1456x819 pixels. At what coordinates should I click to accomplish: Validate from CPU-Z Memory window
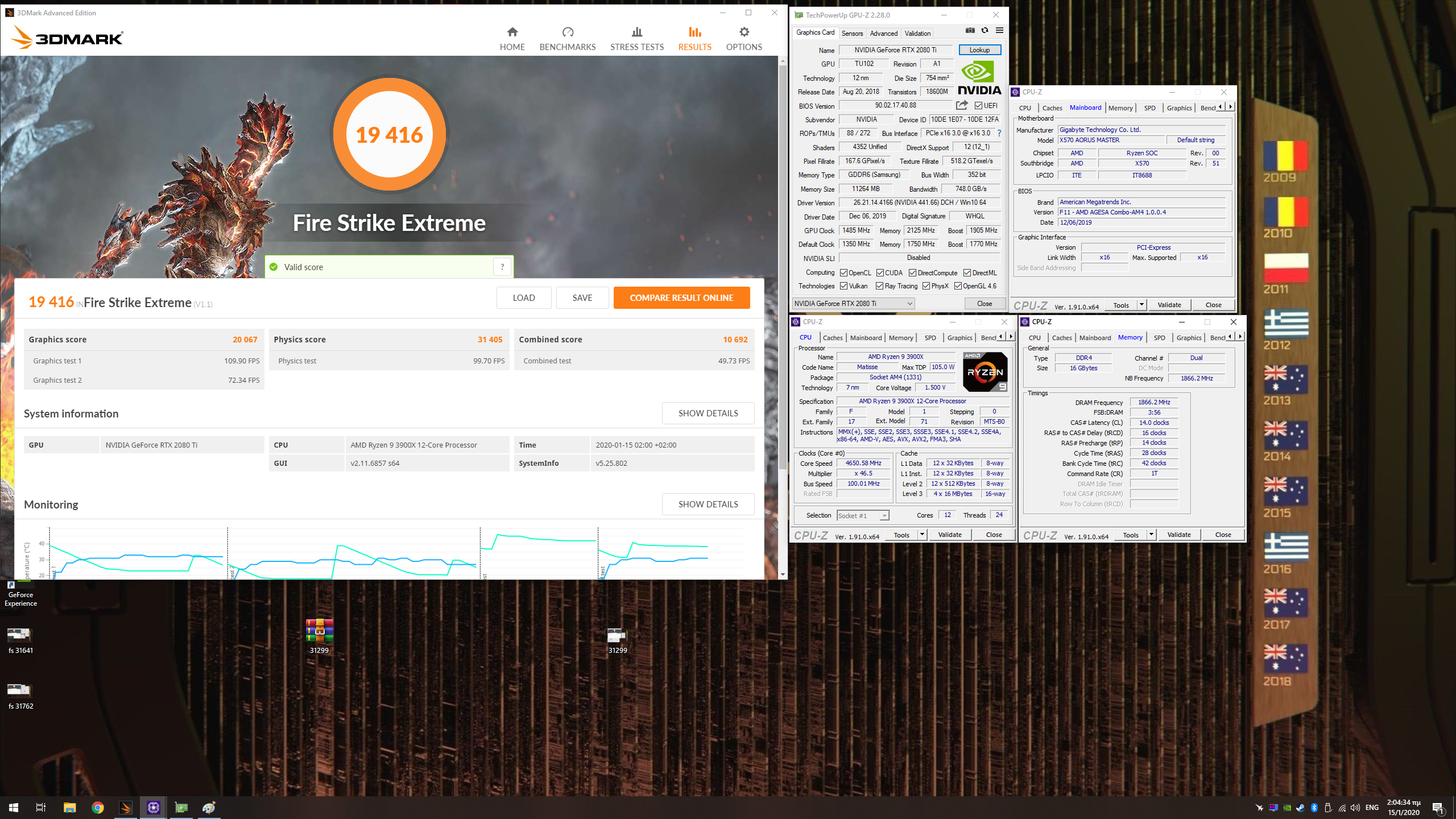tap(1178, 535)
